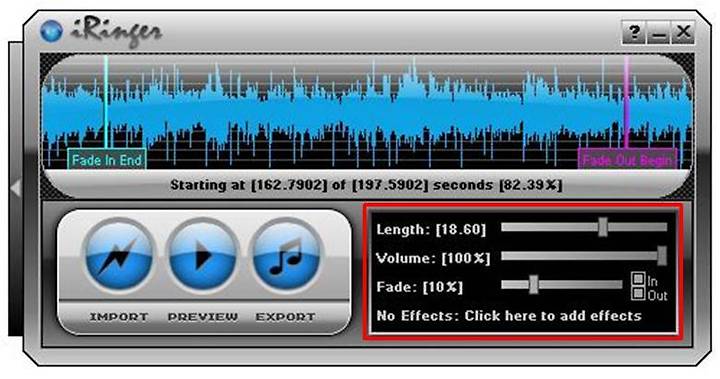Click the Fade [10%] value text
This screenshot has height=379, width=720.
420,287
